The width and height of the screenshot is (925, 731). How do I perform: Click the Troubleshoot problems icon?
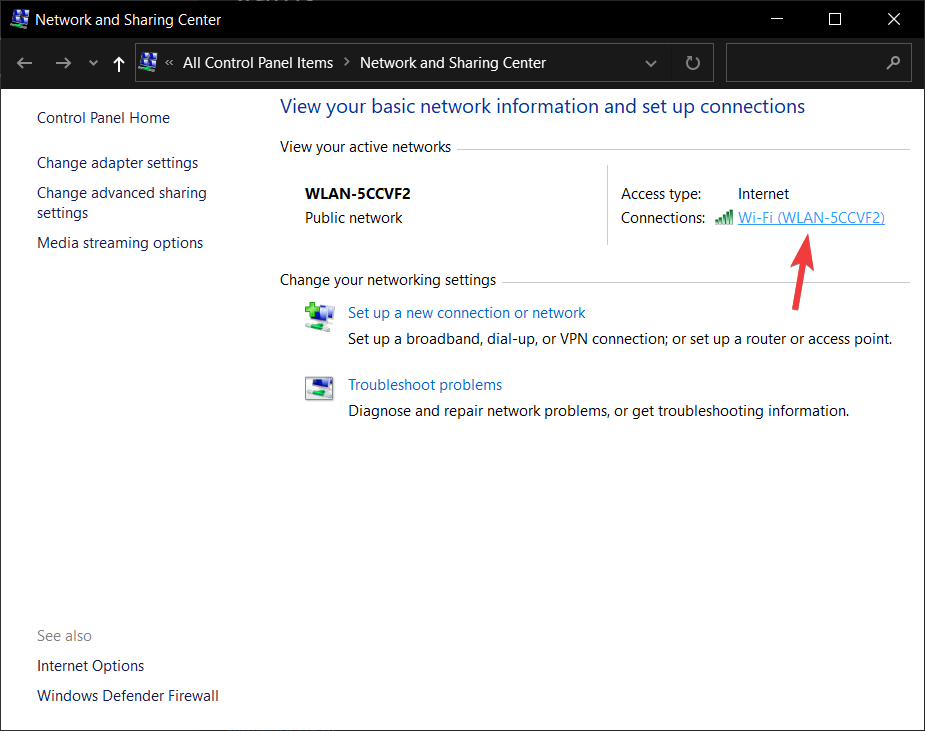coord(319,389)
